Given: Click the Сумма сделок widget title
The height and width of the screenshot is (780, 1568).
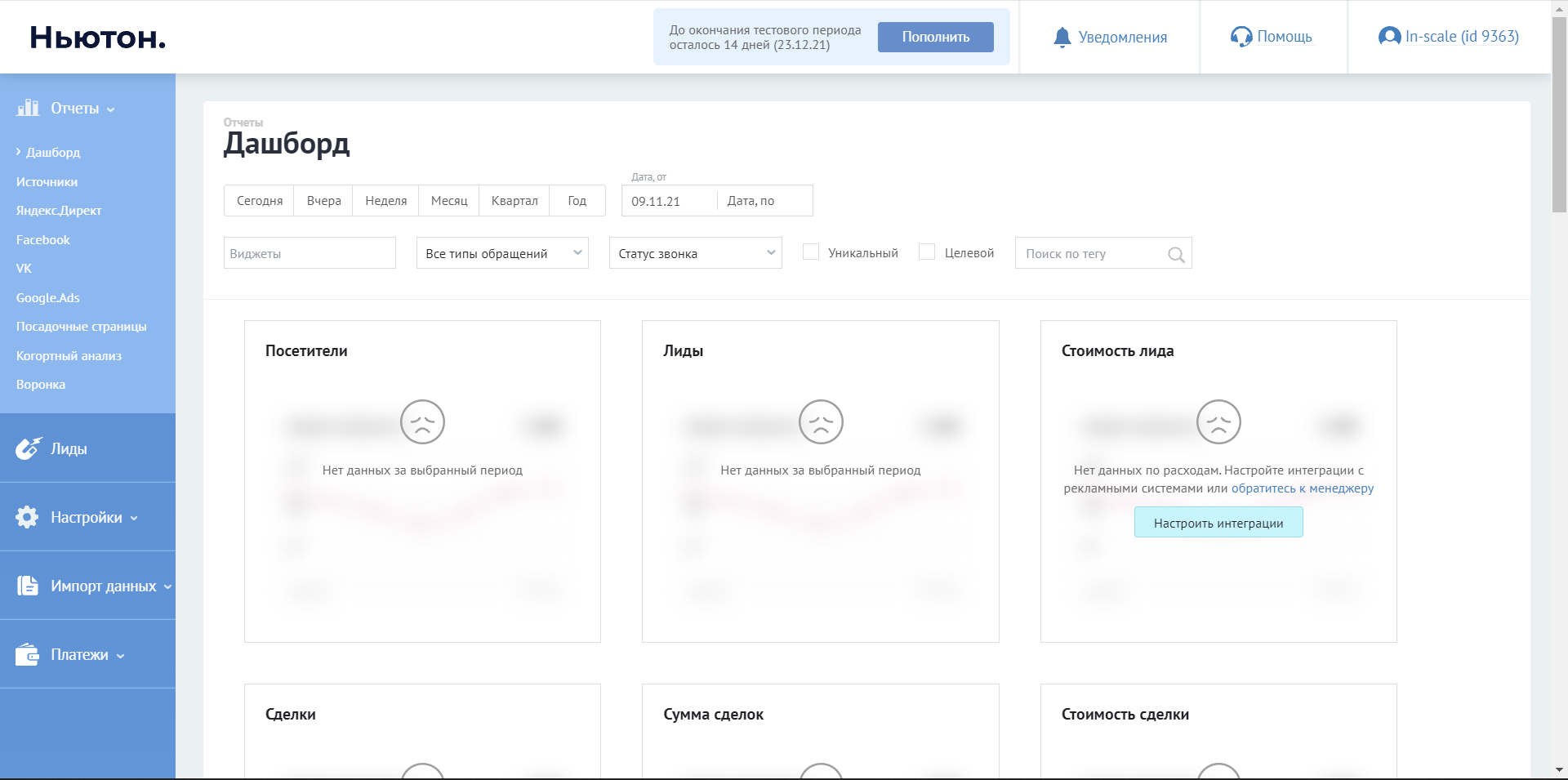Looking at the screenshot, I should point(714,715).
